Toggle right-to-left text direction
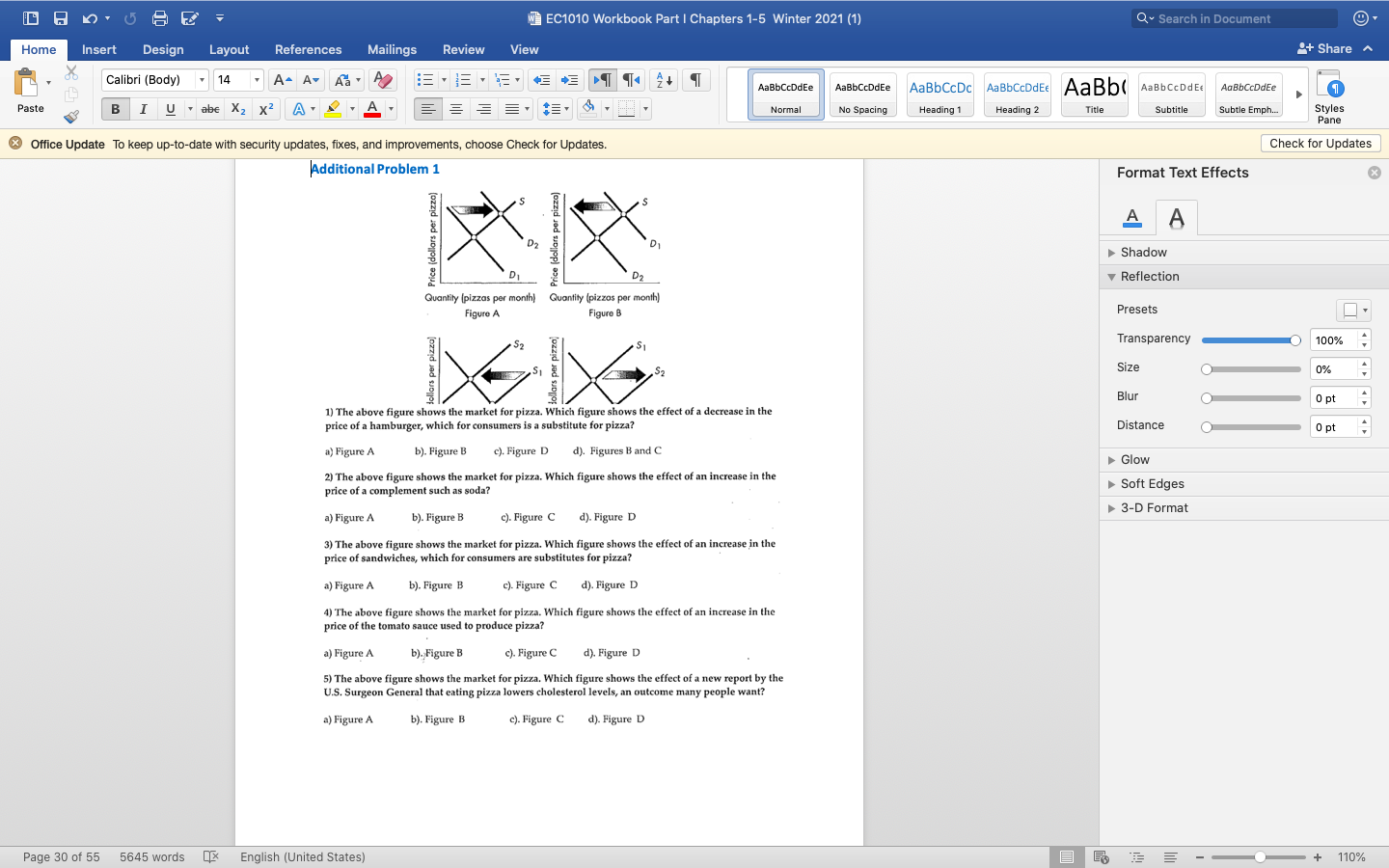 pos(632,80)
